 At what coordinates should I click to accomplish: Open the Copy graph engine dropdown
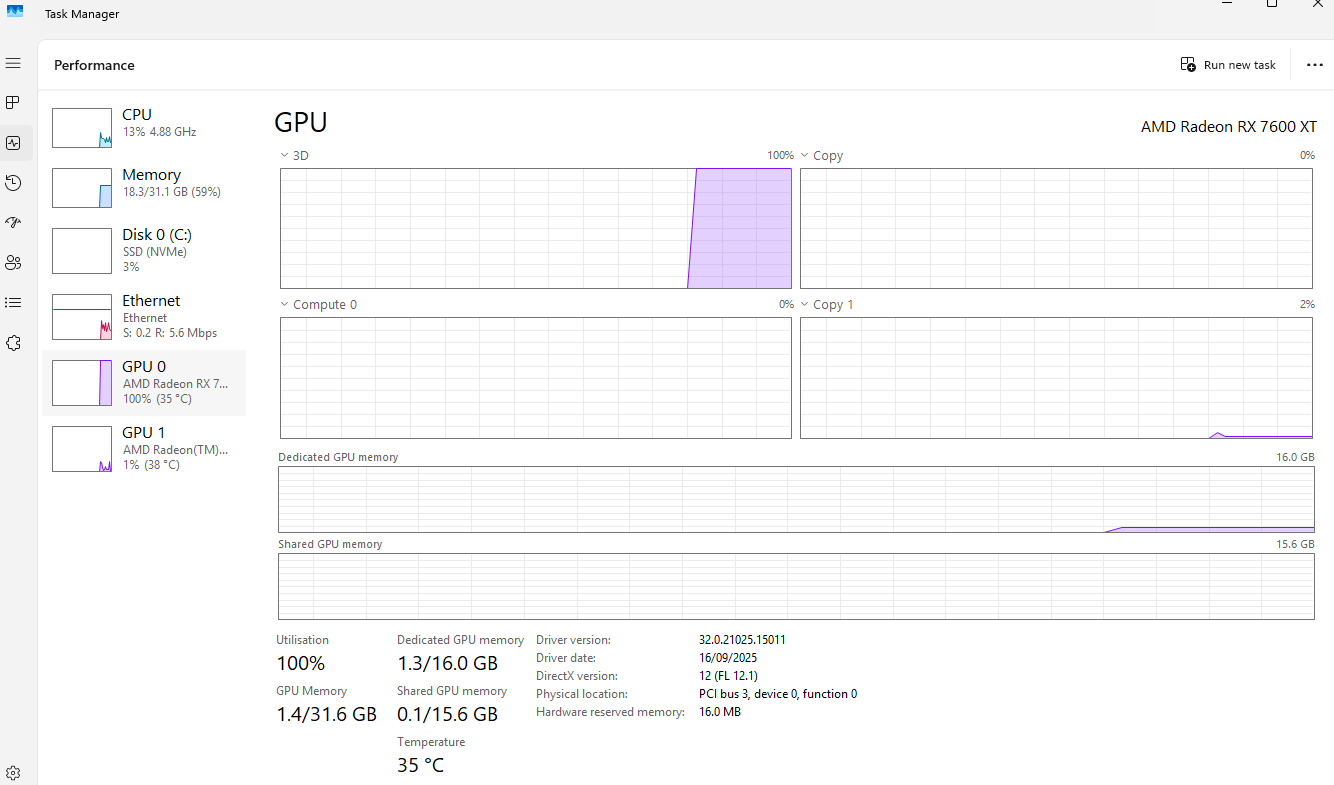click(822, 156)
